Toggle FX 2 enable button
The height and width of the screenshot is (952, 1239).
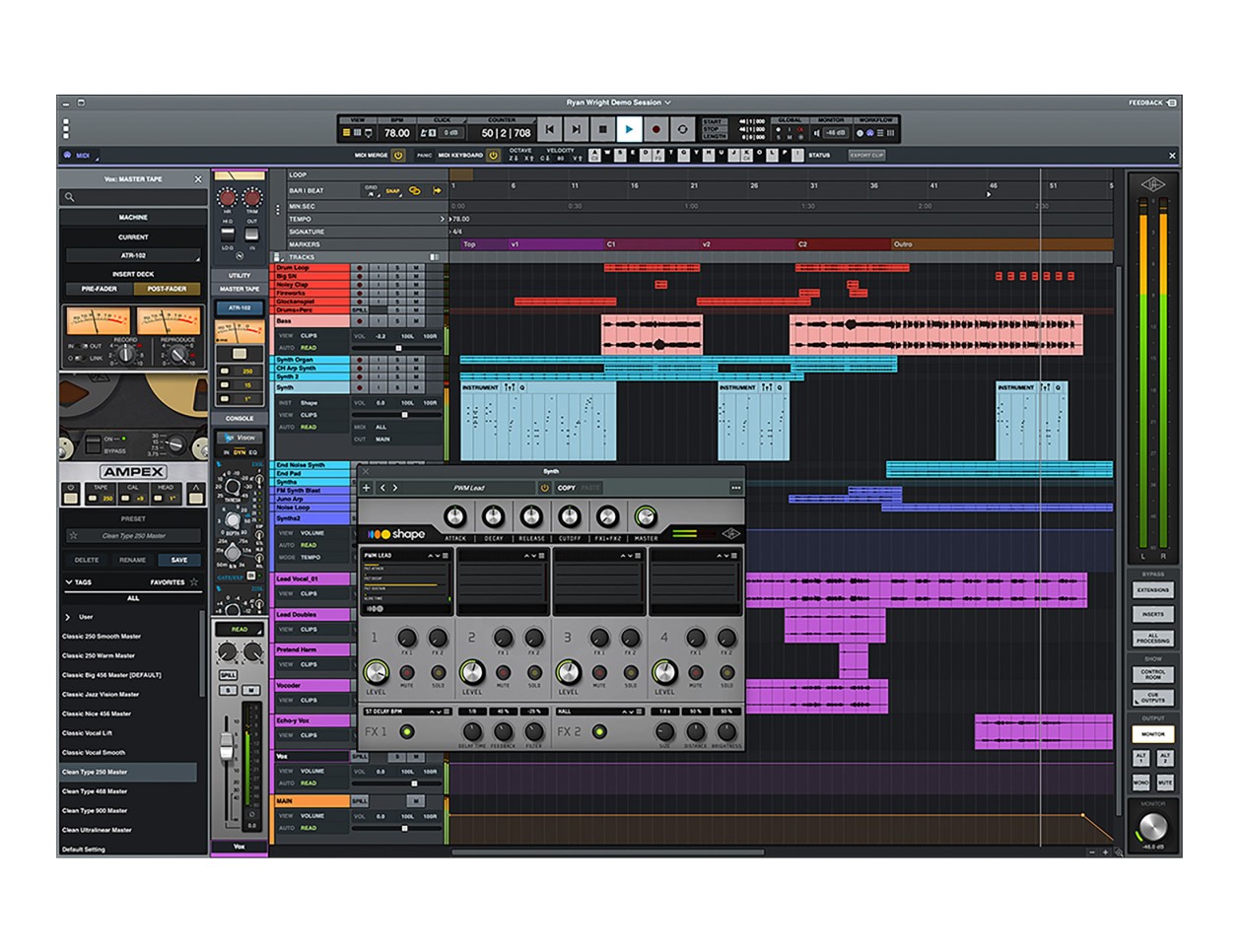tap(598, 732)
